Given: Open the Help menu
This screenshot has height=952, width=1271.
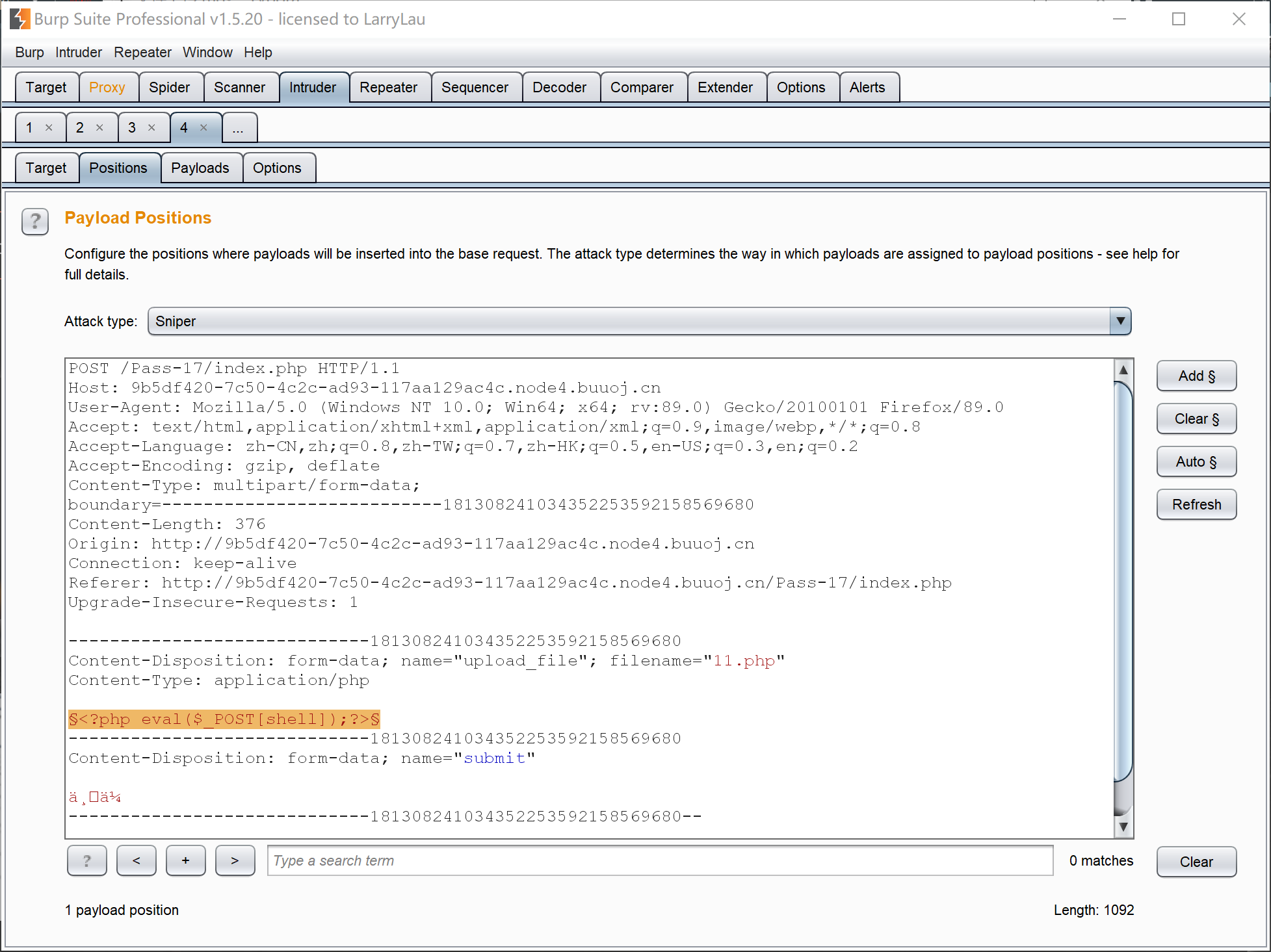Looking at the screenshot, I should tap(258, 52).
